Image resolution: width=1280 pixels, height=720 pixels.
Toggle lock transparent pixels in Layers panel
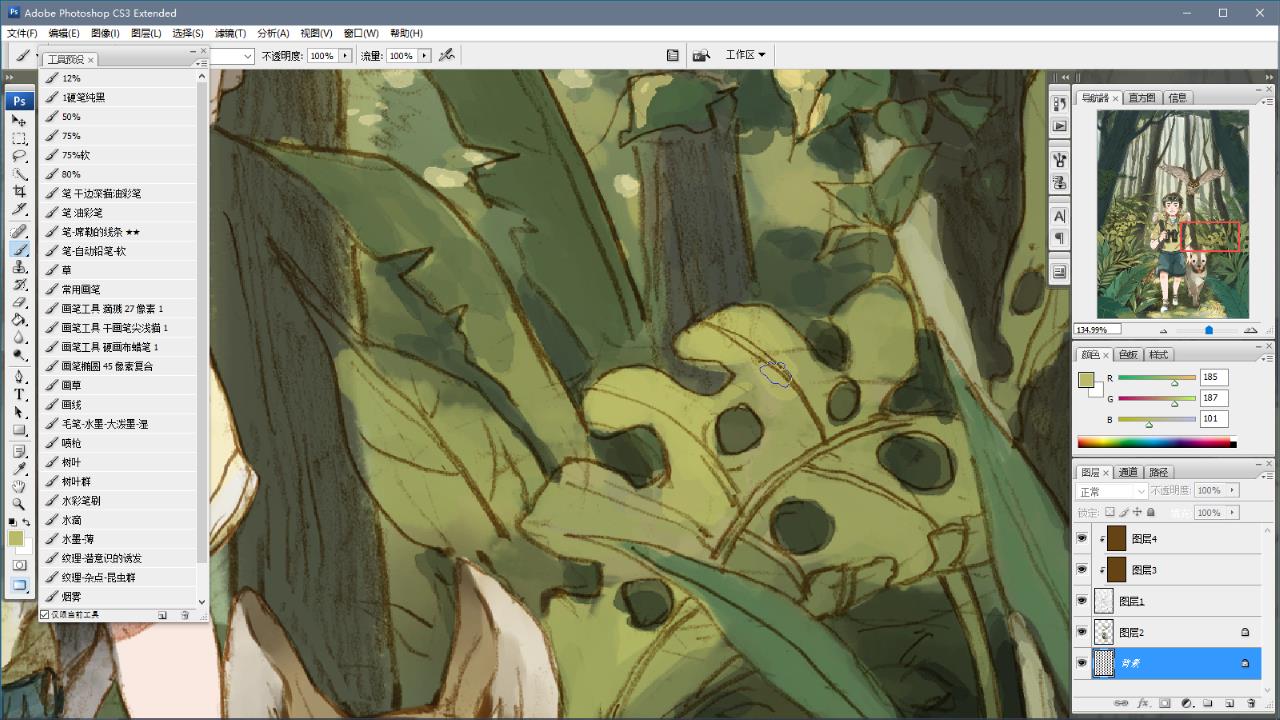[x=1110, y=512]
